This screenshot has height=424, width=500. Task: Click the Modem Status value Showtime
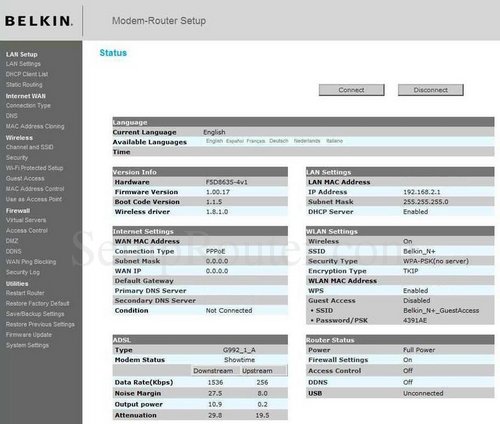pyautogui.click(x=239, y=360)
